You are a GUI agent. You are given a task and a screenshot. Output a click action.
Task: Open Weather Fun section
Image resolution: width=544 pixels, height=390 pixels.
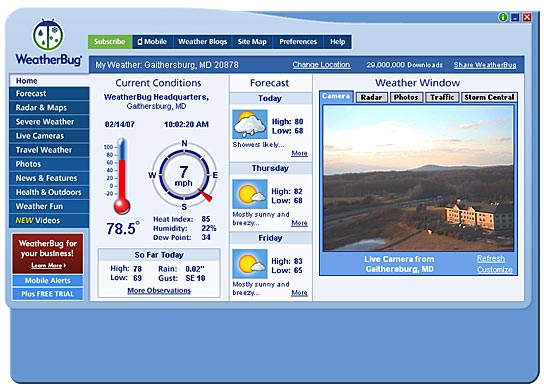click(49, 206)
